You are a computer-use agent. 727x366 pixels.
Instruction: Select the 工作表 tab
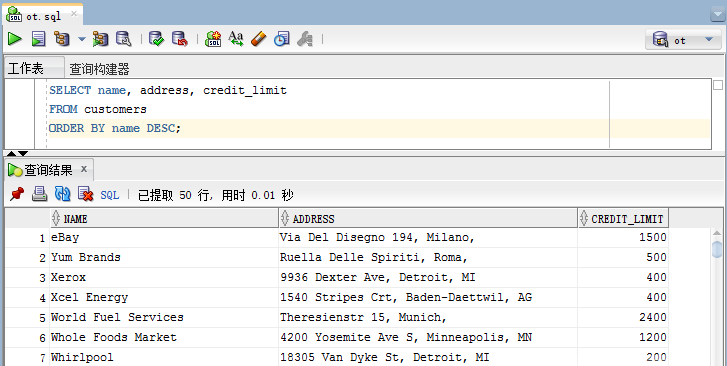pyautogui.click(x=26, y=69)
